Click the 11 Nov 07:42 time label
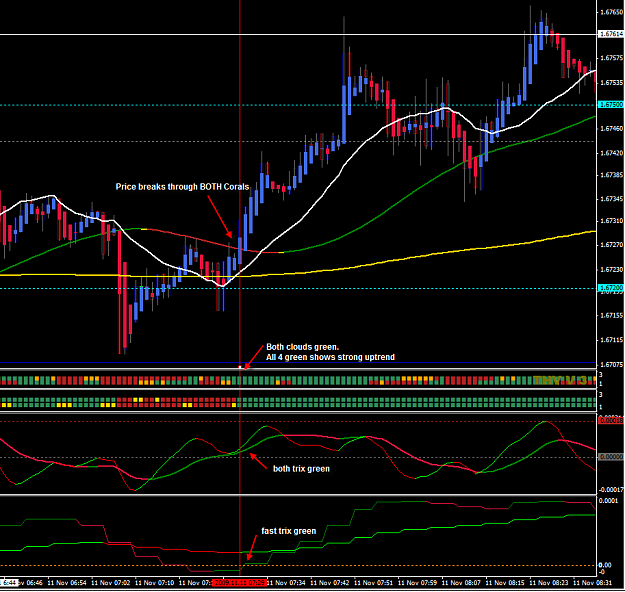Image resolution: width=625 pixels, height=592 pixels. (330, 583)
